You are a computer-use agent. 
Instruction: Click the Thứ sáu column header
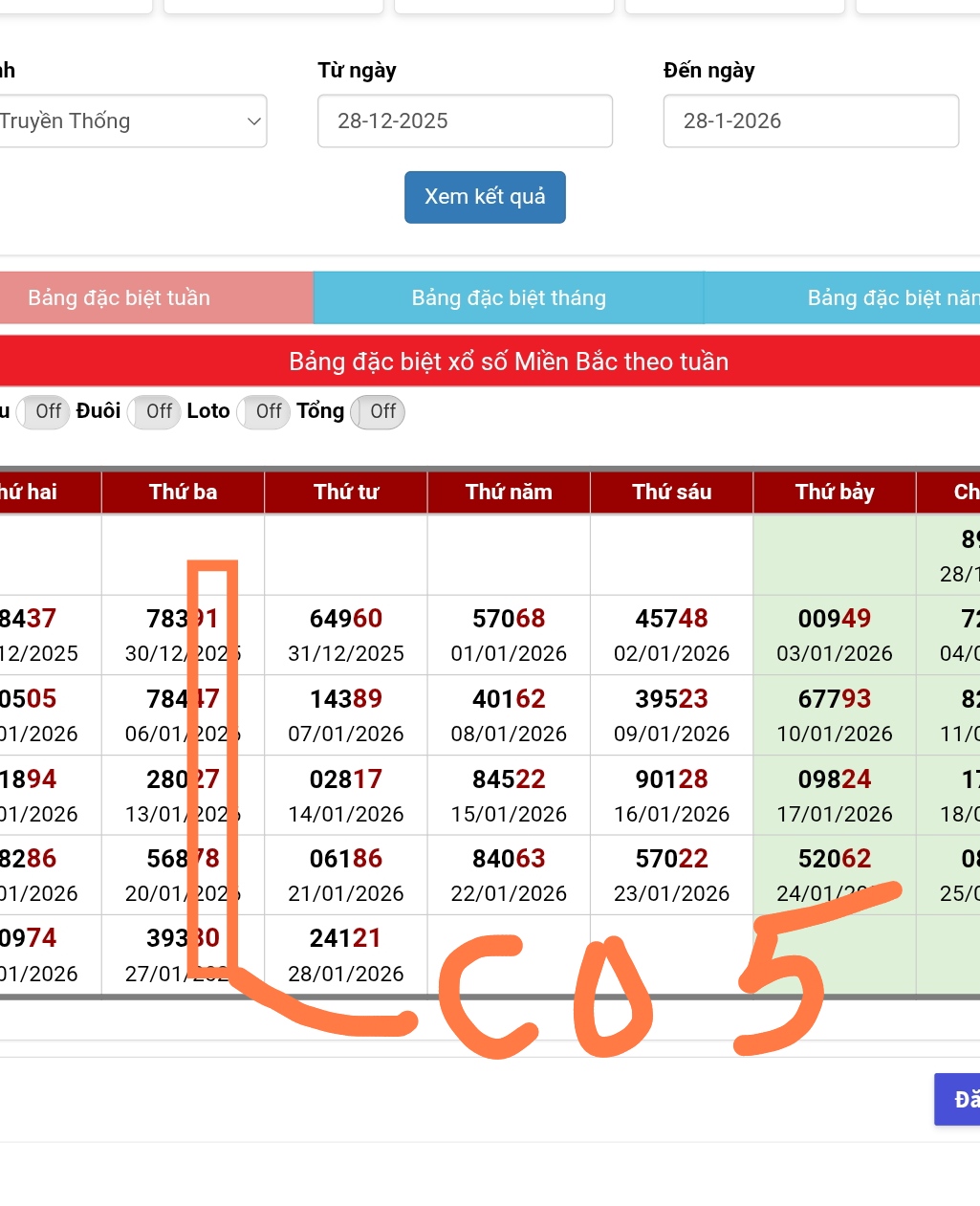672,492
